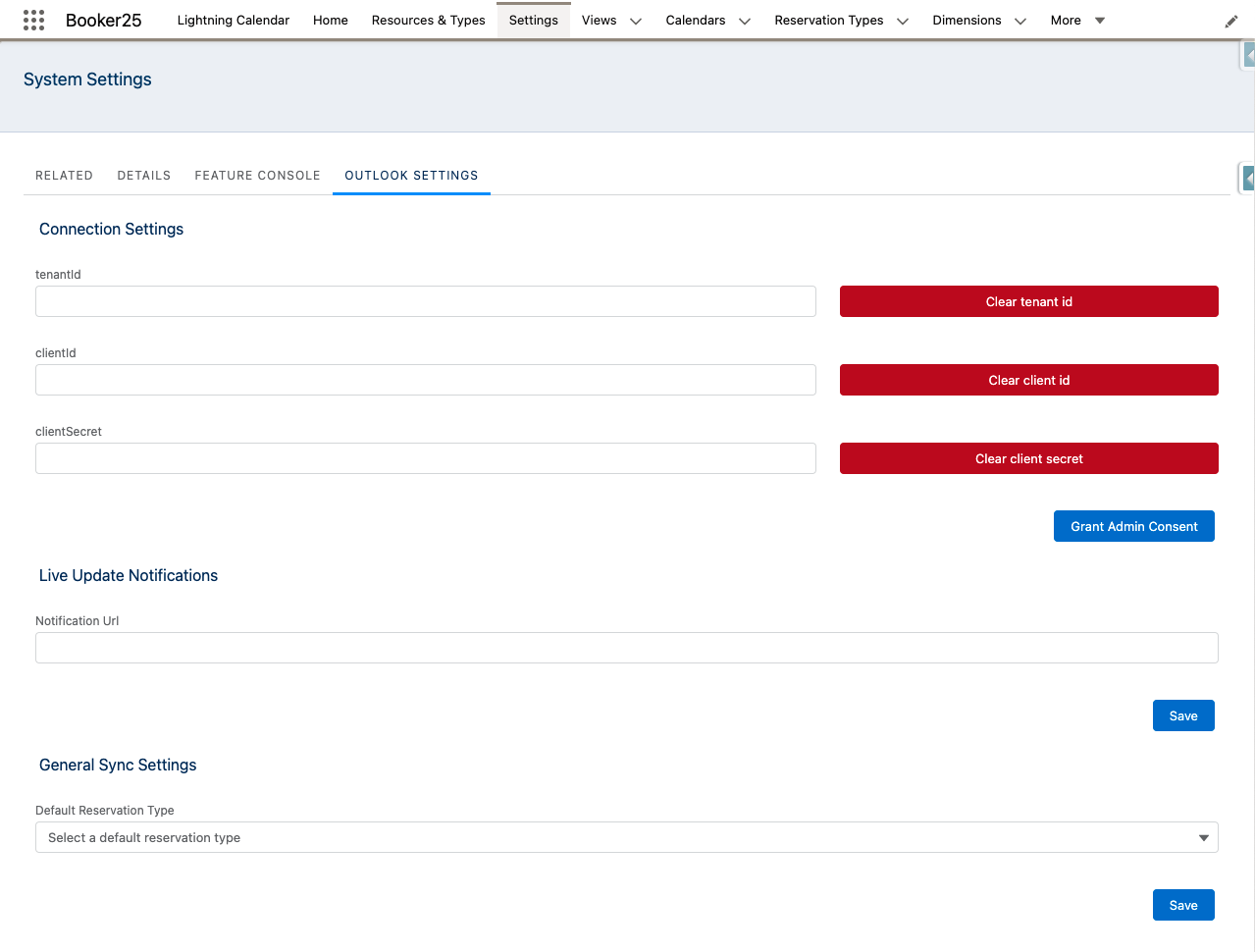Open the Details tab
Image resolution: width=1255 pixels, height=952 pixels.
[x=143, y=176]
